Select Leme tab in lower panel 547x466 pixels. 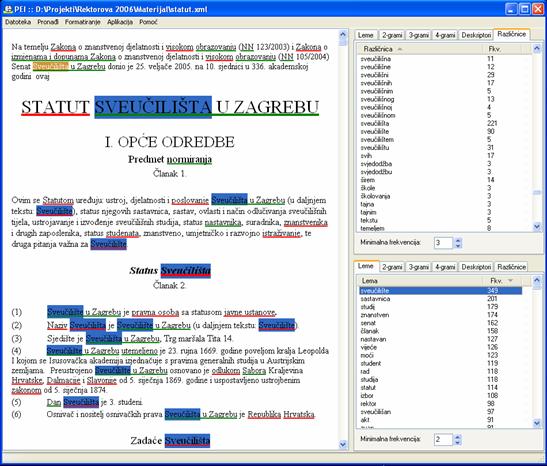(x=366, y=266)
